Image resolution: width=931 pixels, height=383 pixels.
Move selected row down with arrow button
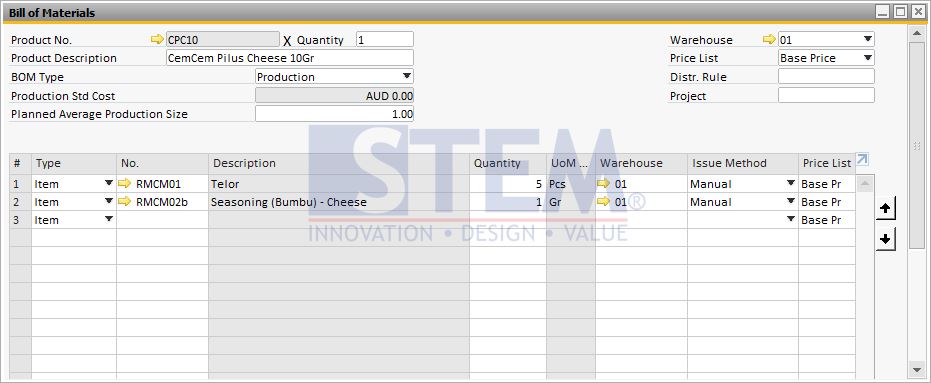point(885,239)
